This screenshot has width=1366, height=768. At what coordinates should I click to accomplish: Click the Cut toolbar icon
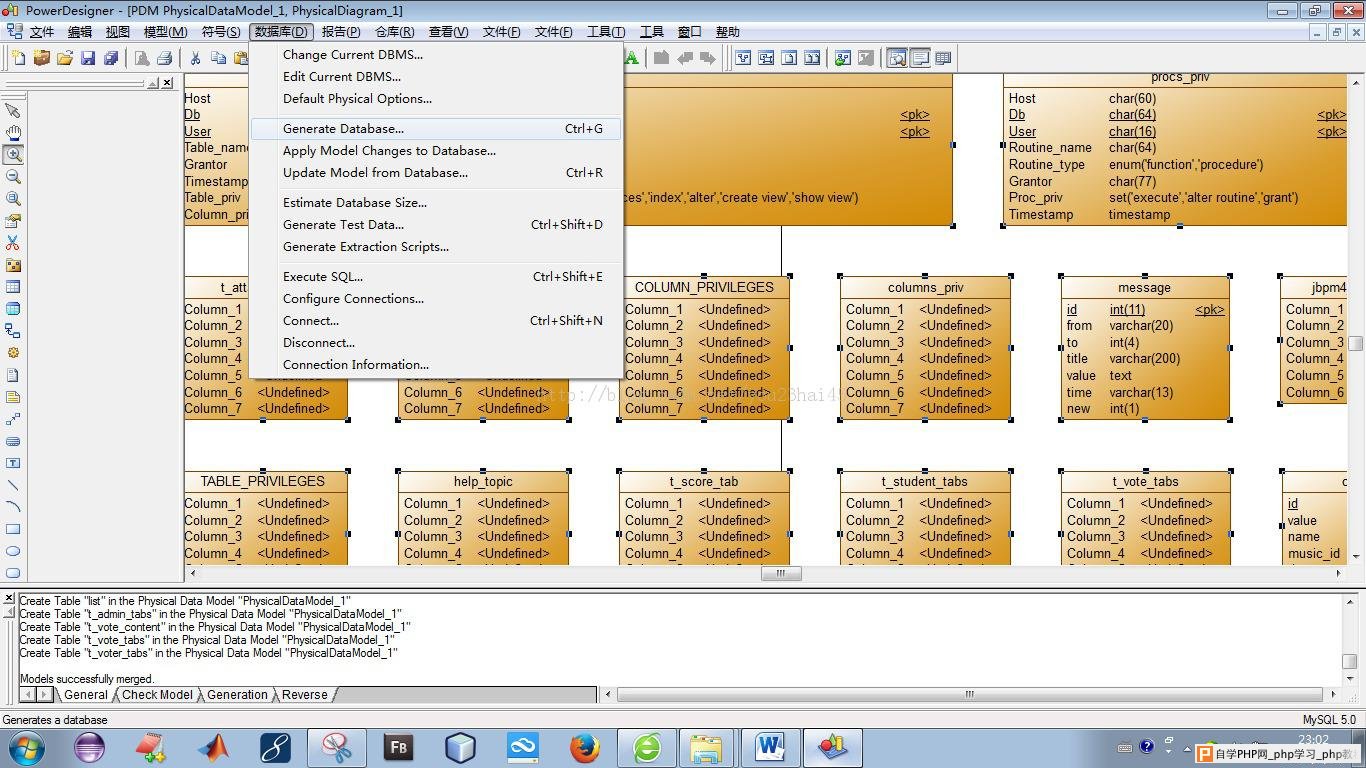point(195,58)
